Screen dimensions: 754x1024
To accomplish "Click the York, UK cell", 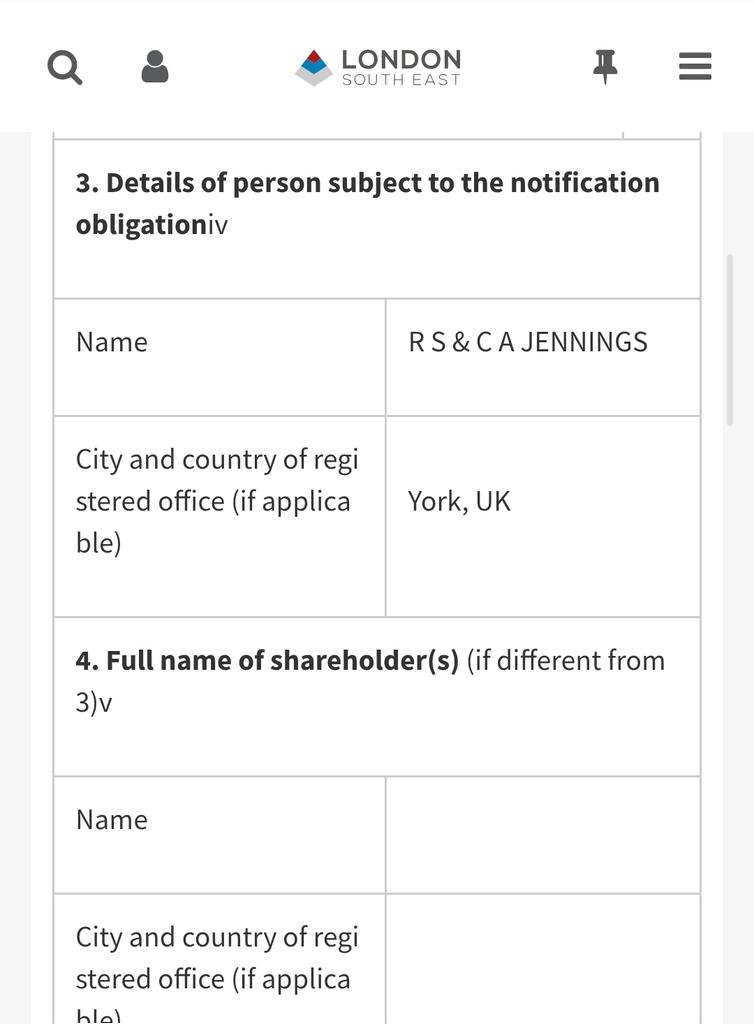I will pyautogui.click(x=459, y=501).
